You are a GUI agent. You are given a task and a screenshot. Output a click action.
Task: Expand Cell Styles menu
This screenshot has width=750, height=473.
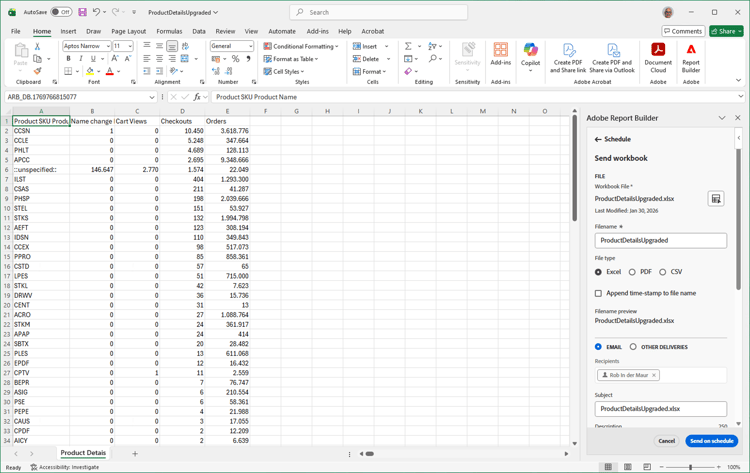click(x=284, y=71)
